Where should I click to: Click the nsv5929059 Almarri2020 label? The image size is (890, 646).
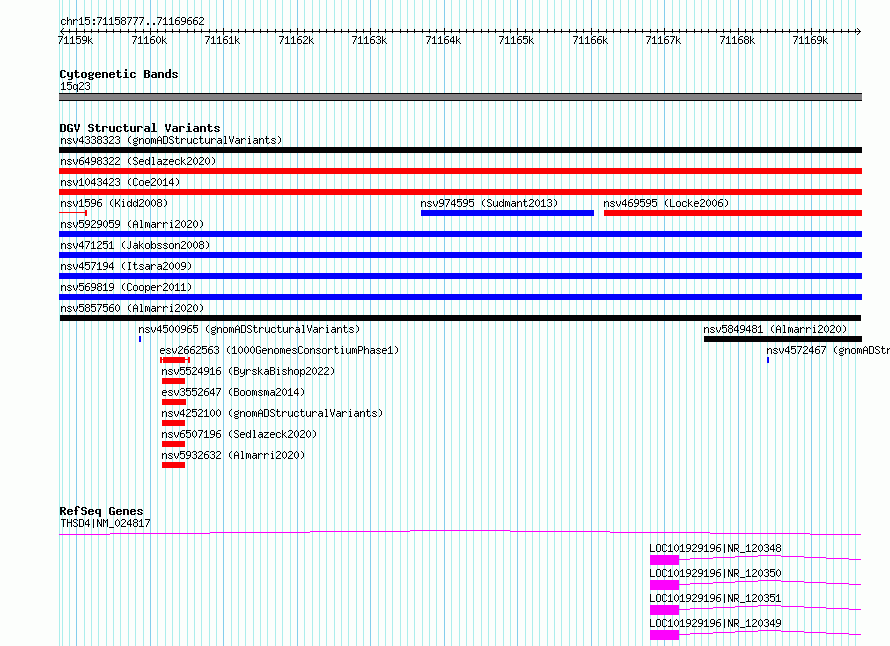[132, 224]
